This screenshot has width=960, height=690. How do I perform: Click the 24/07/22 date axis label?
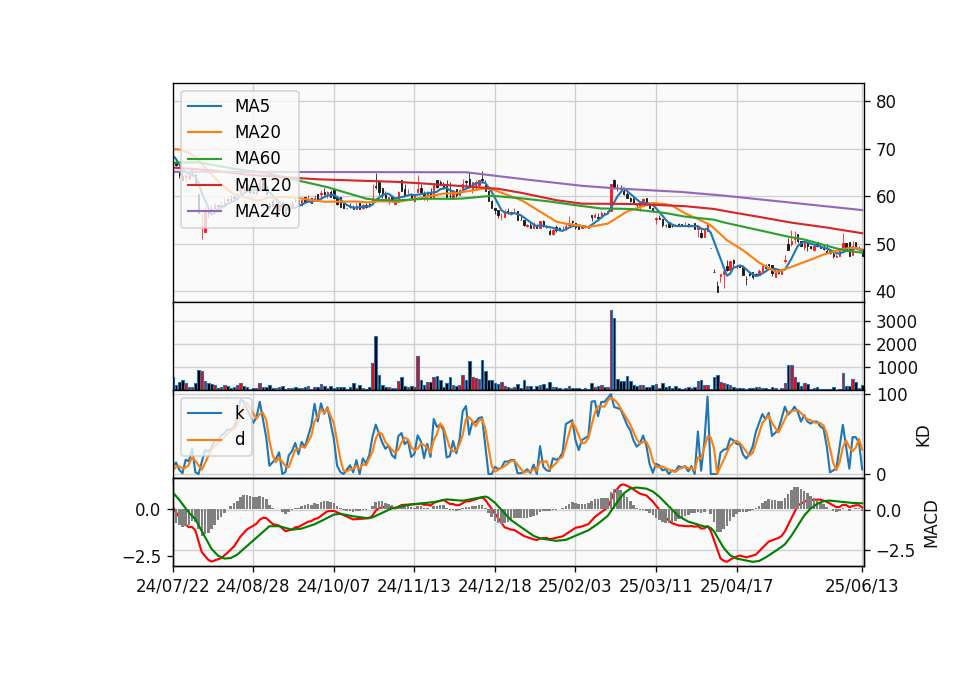click(173, 586)
